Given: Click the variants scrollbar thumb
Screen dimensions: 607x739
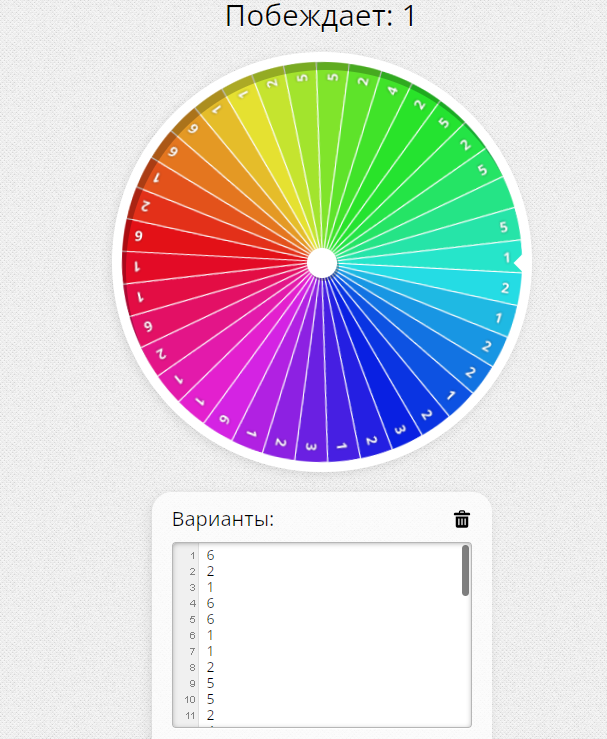Looking at the screenshot, I should (x=465, y=570).
